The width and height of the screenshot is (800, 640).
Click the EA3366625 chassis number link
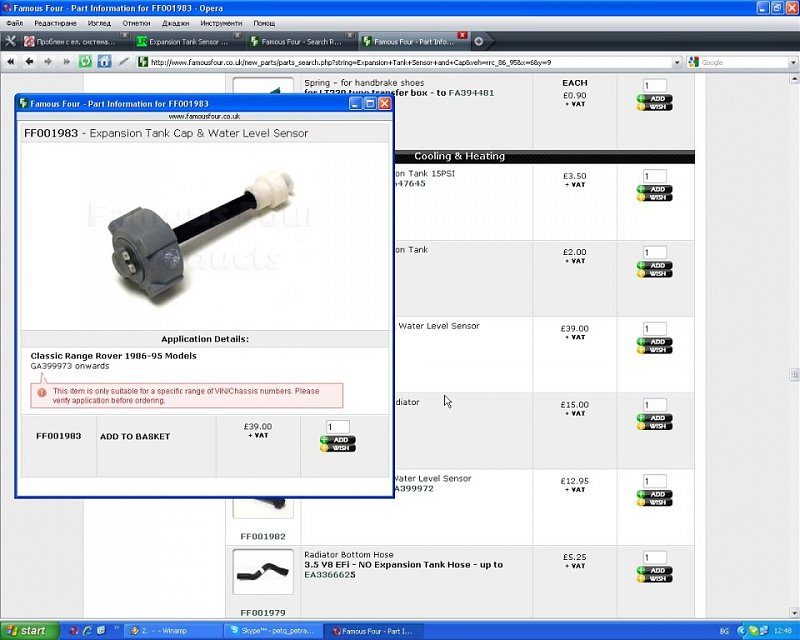click(330, 575)
